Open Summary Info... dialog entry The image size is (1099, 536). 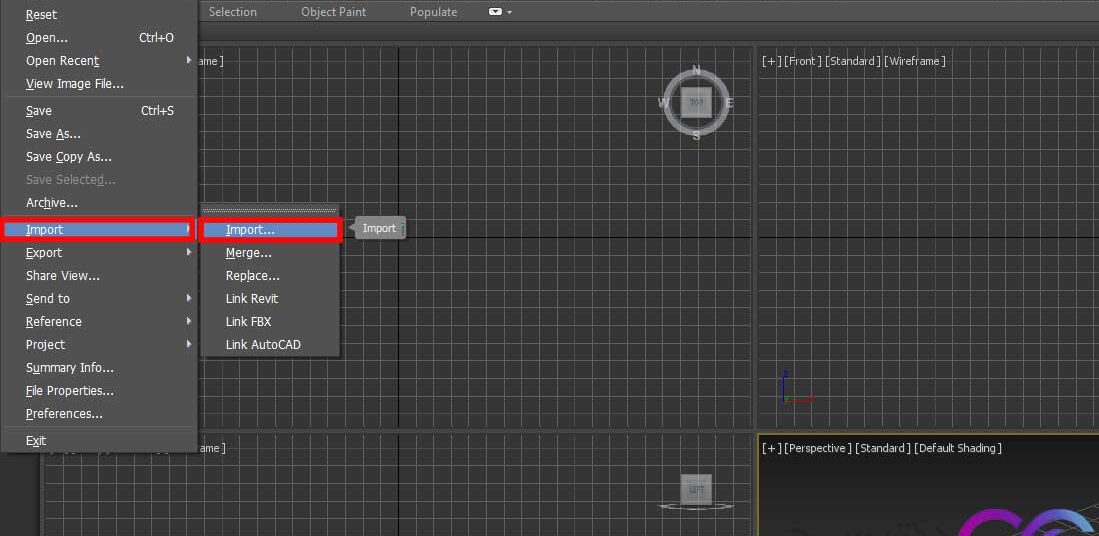(x=98, y=368)
